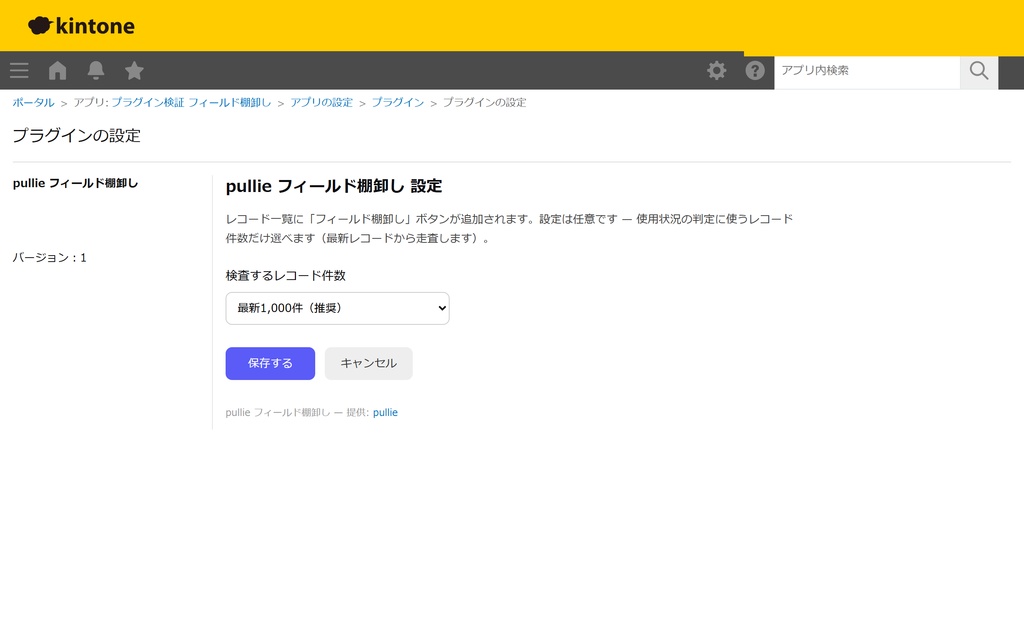Open the hamburger menu
This screenshot has height=640, width=1024.
pos(19,71)
